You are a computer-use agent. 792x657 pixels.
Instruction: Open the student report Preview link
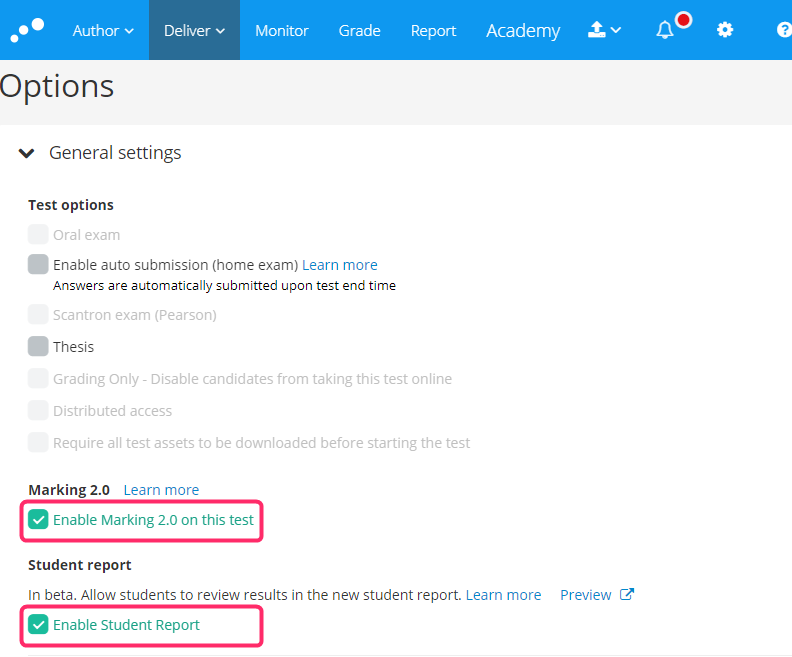coord(585,595)
